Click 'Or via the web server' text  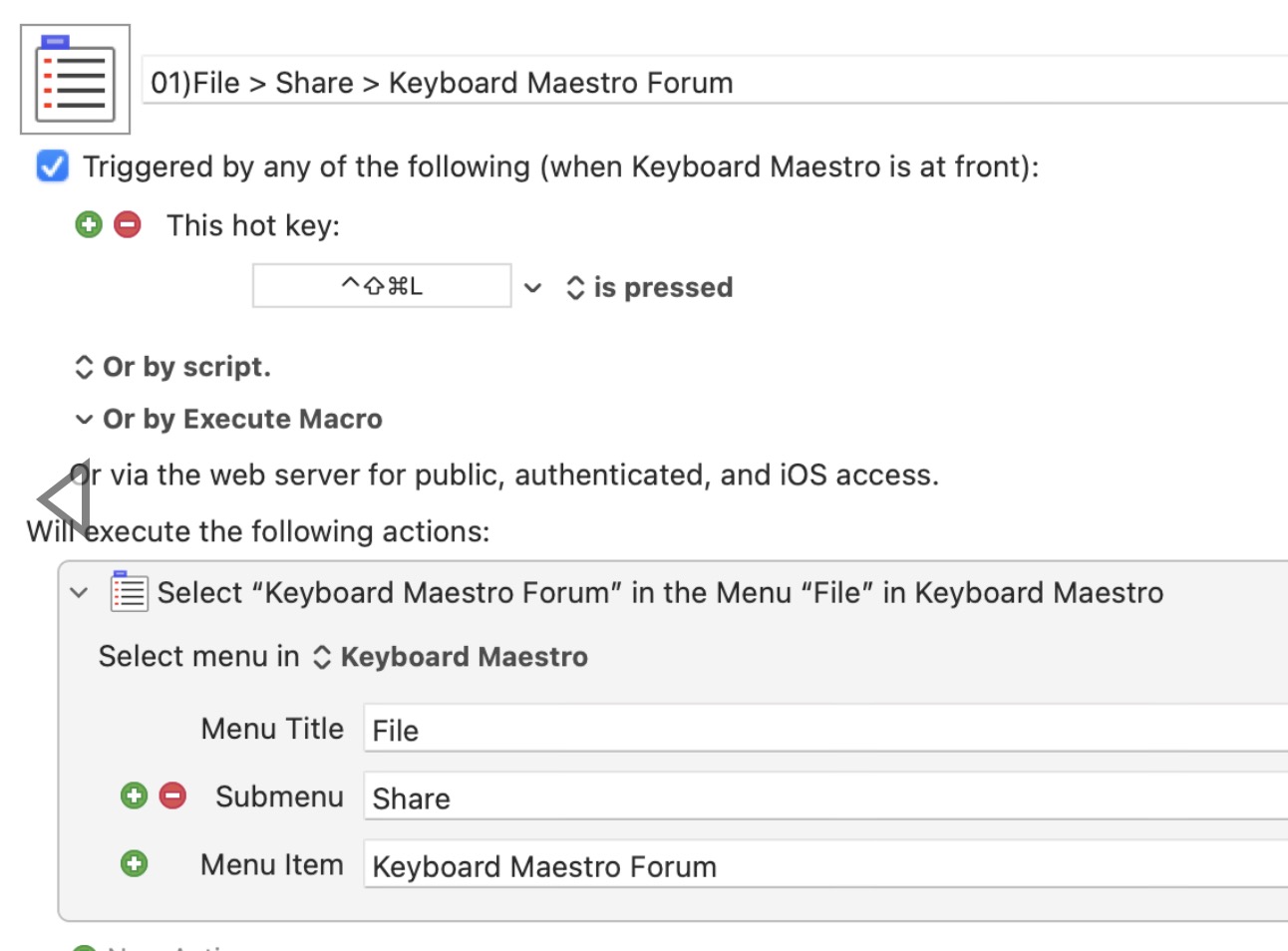(504, 475)
